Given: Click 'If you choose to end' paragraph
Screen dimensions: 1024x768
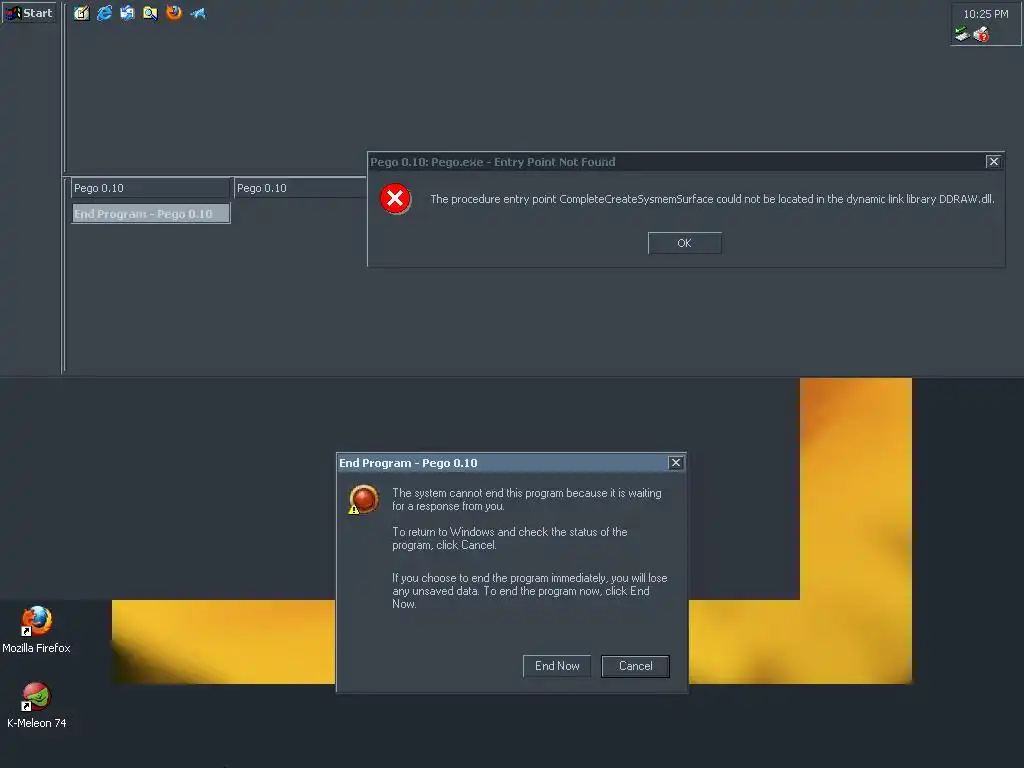Looking at the screenshot, I should click(x=529, y=591).
